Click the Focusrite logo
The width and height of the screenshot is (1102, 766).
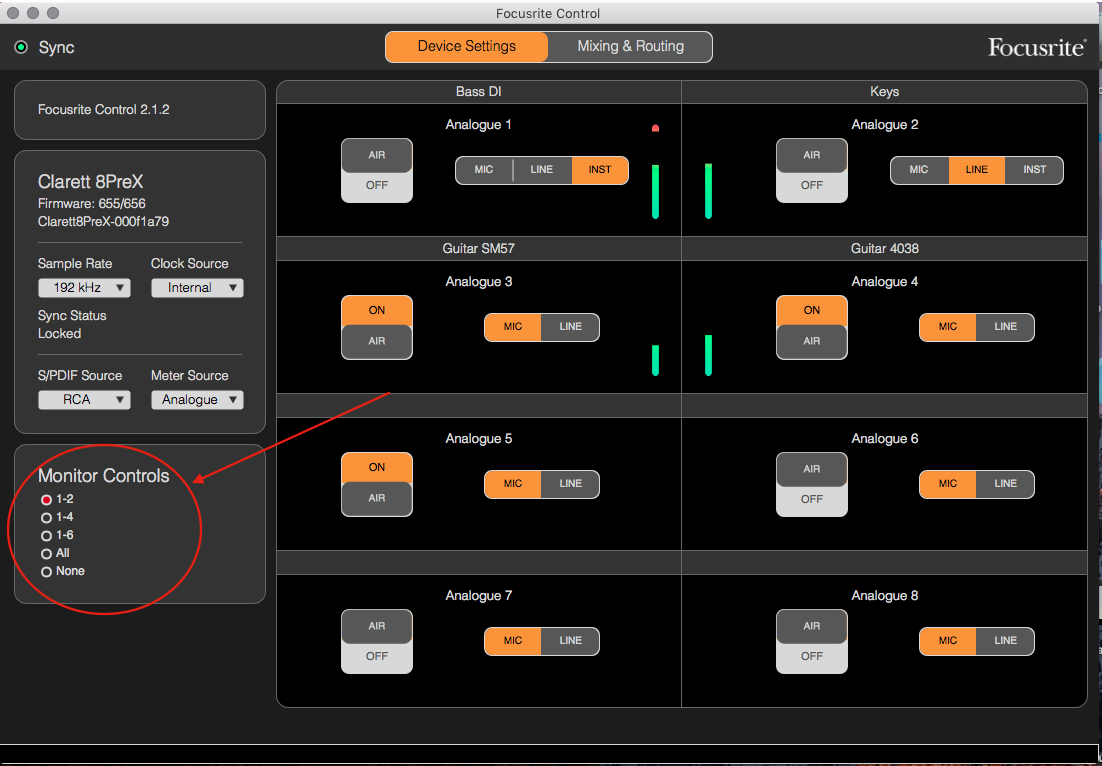click(x=1037, y=47)
